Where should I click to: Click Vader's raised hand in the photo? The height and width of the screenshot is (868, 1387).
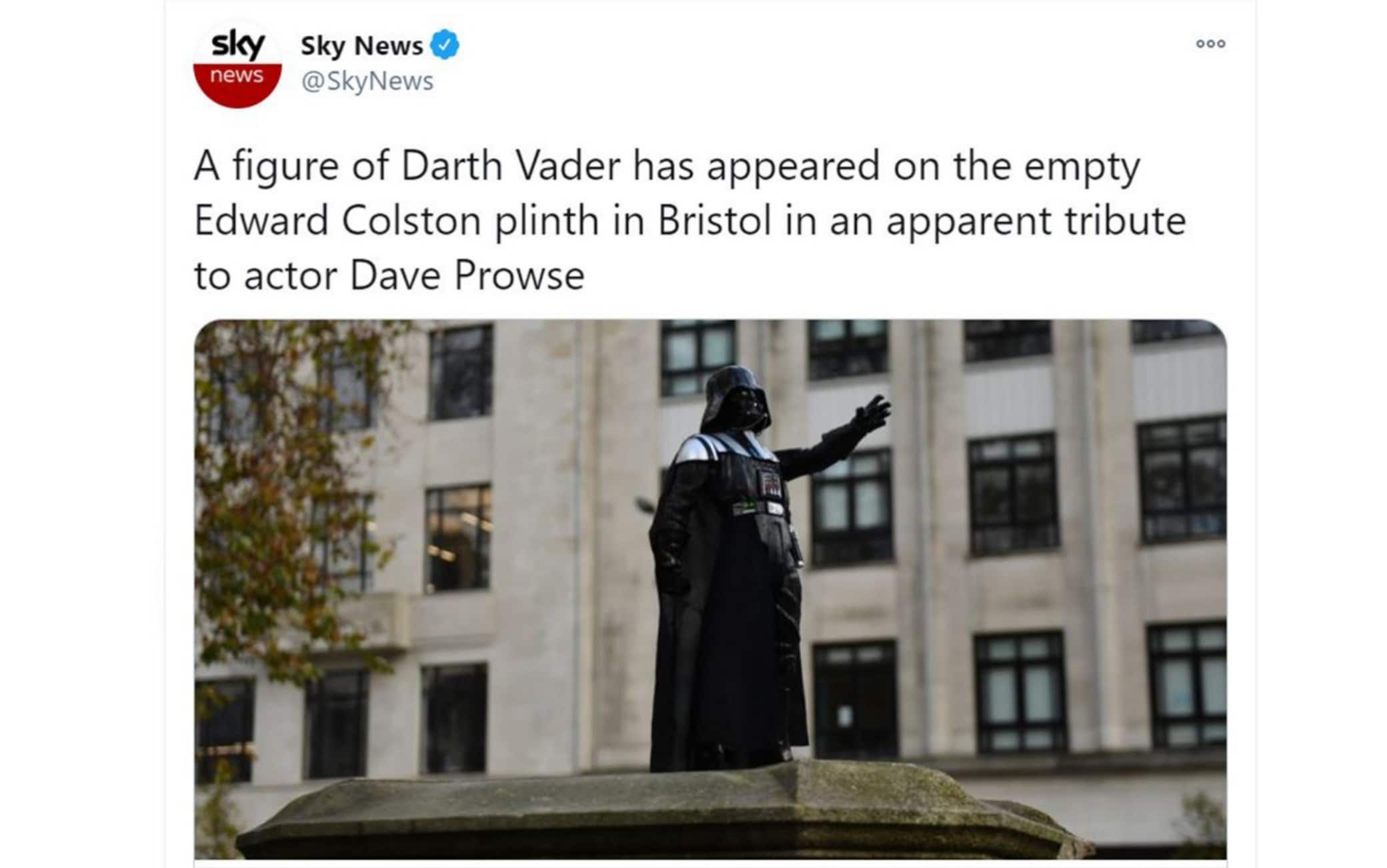pos(870,415)
